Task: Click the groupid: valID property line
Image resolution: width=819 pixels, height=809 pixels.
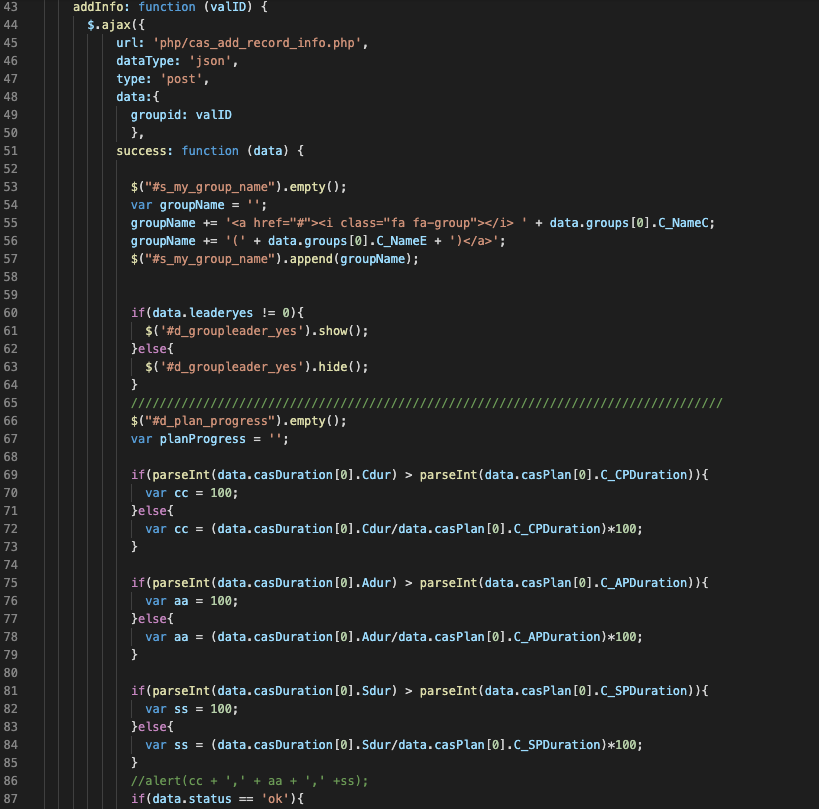Action: [181, 115]
